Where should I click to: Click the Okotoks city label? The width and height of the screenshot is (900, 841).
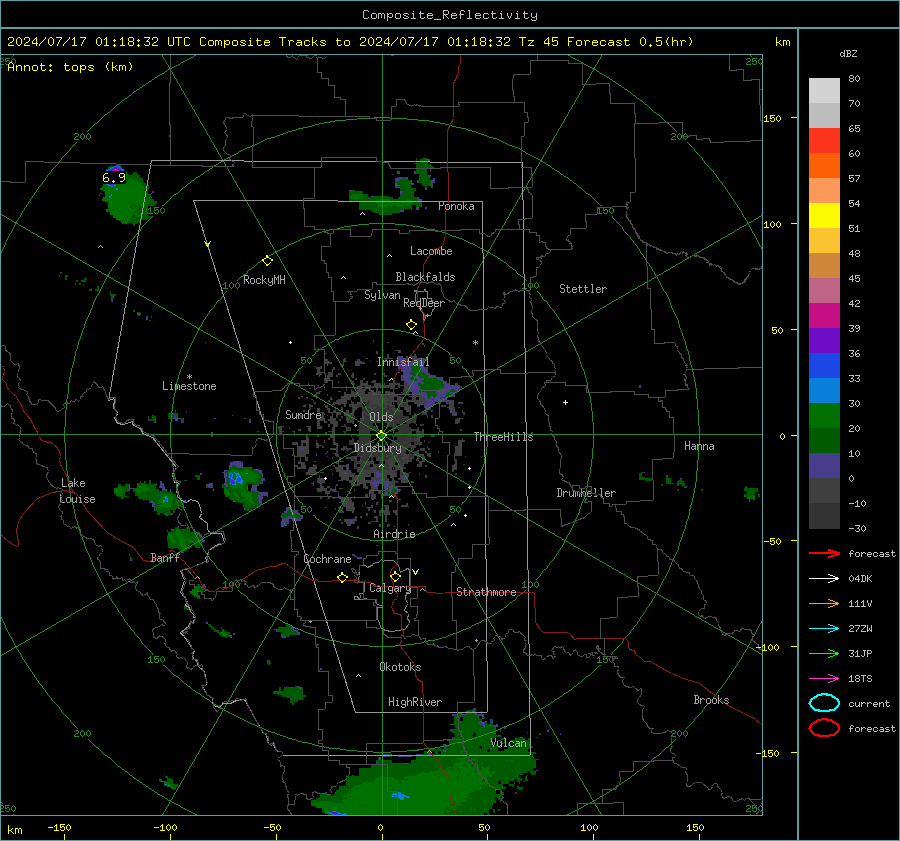pyautogui.click(x=400, y=667)
